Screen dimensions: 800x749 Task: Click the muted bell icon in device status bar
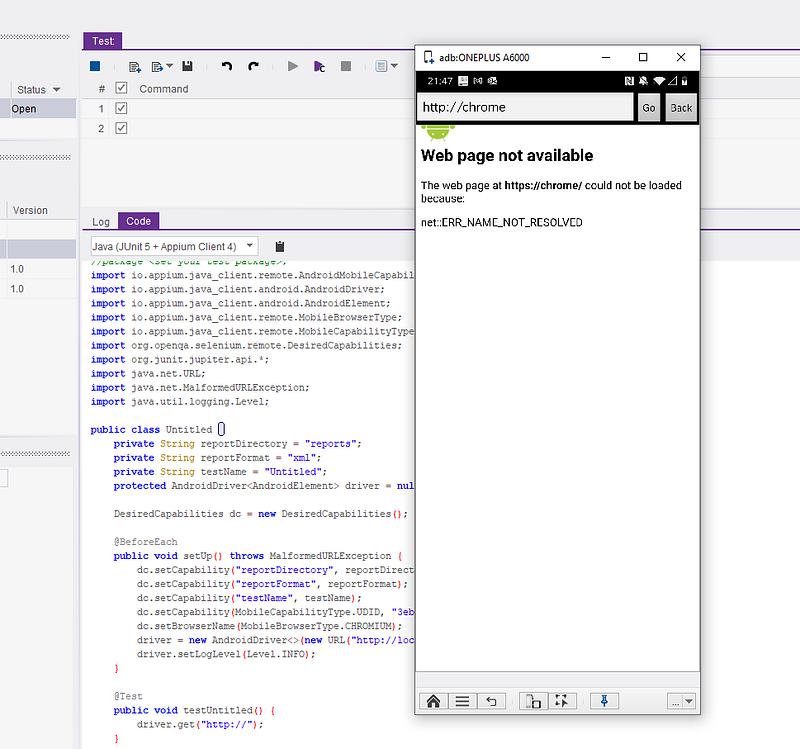(643, 81)
